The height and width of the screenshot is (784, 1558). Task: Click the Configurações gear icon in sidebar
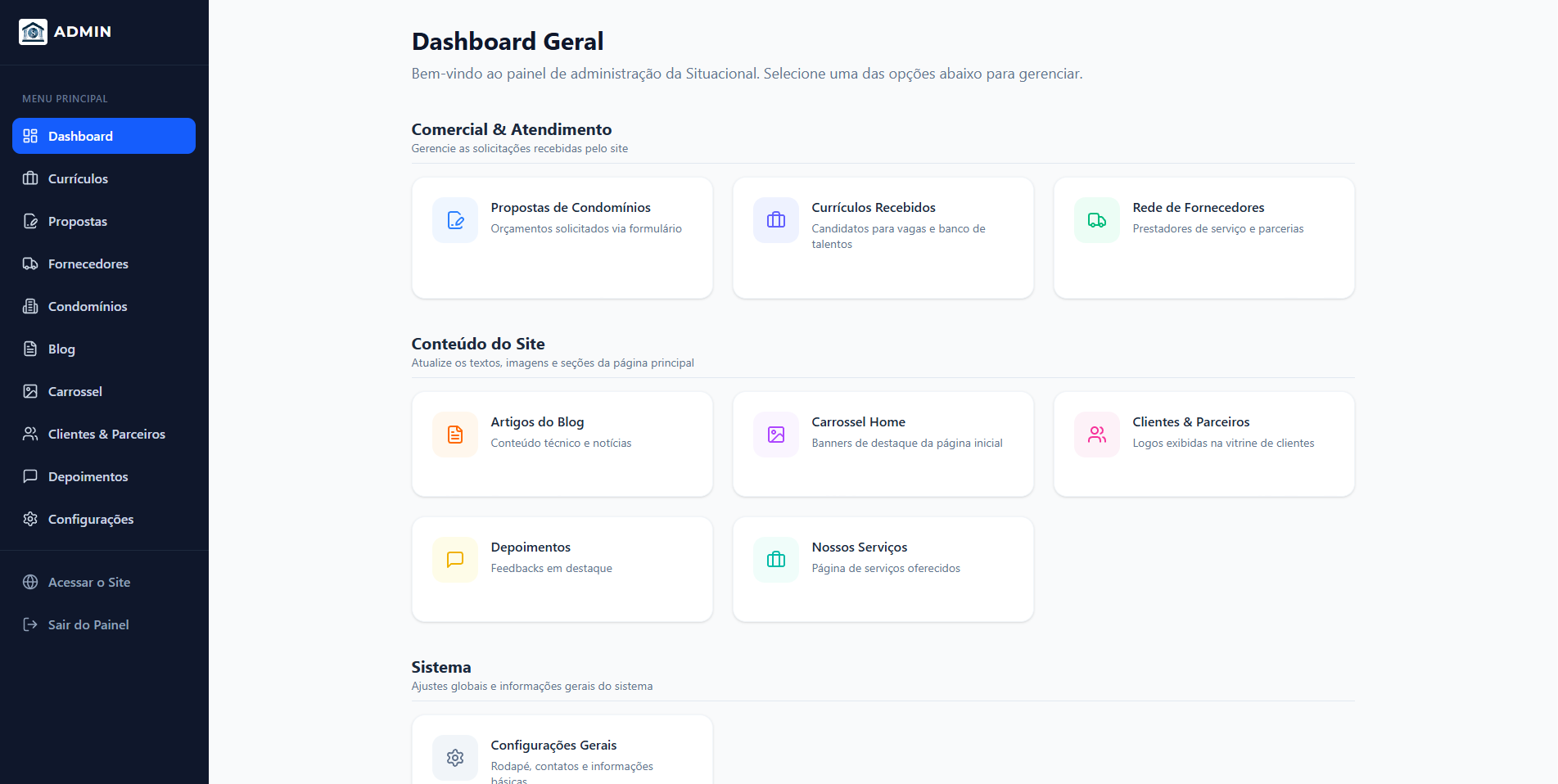click(30, 519)
